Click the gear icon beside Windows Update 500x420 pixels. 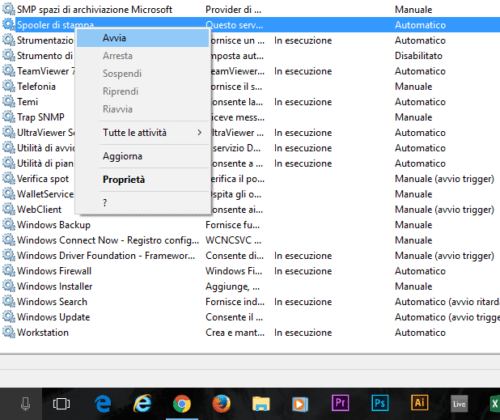pos(8,317)
